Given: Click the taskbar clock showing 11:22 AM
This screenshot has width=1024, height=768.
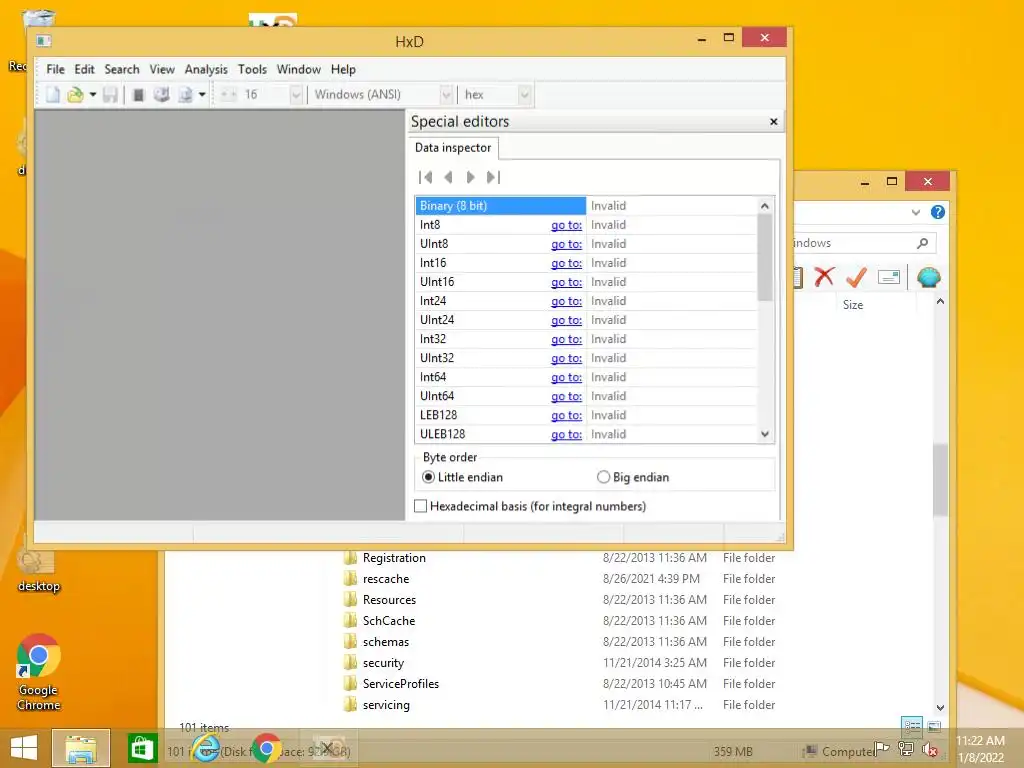Looking at the screenshot, I should point(980,749).
